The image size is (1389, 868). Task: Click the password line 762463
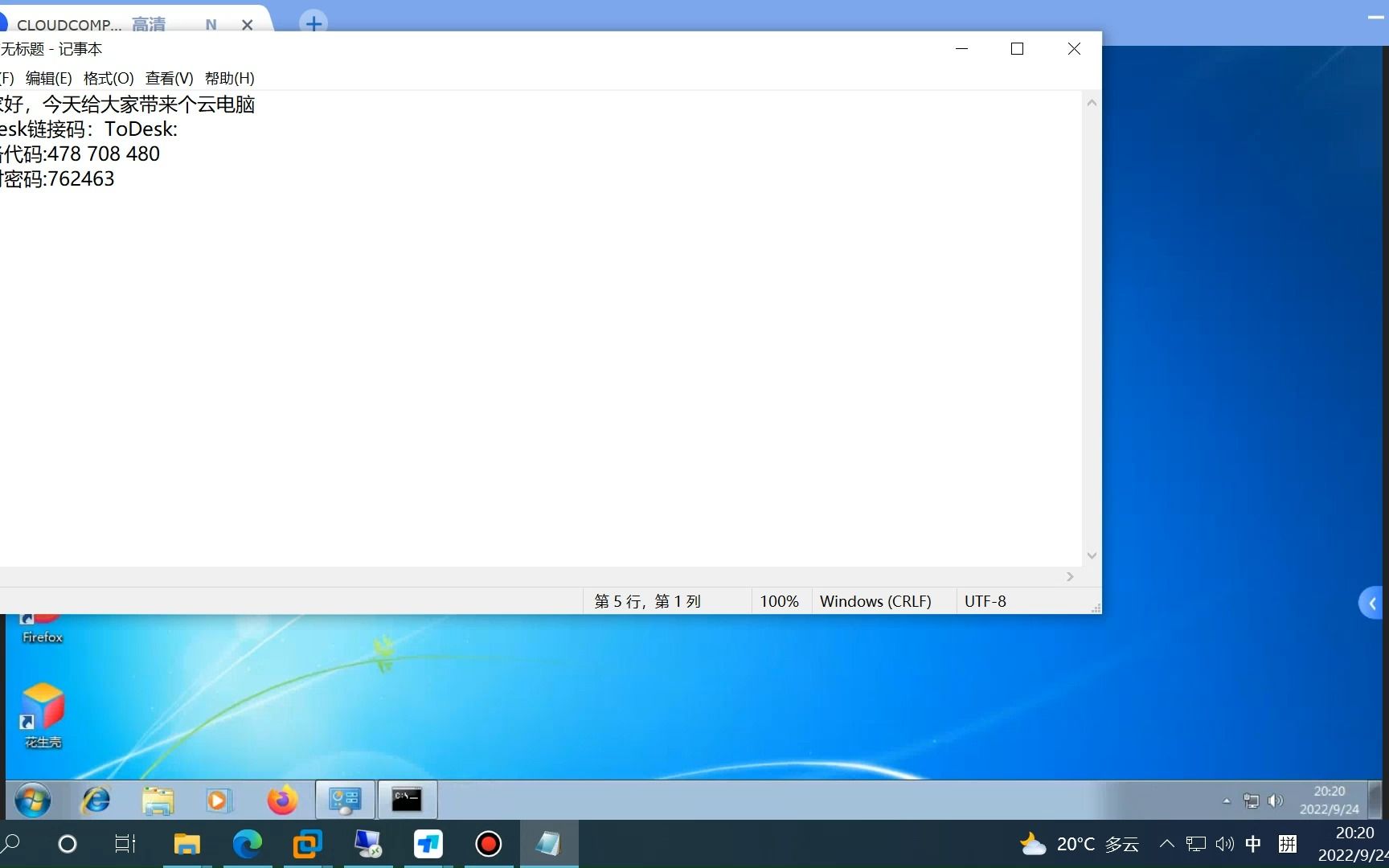pyautogui.click(x=58, y=178)
